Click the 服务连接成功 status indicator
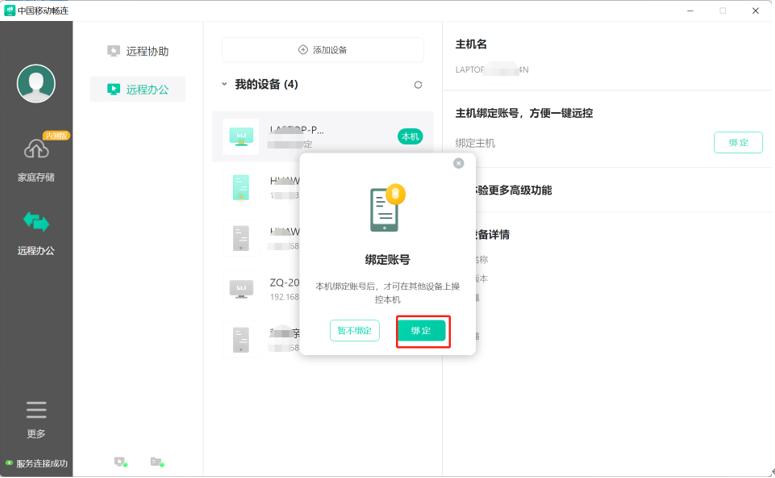 coord(37,464)
